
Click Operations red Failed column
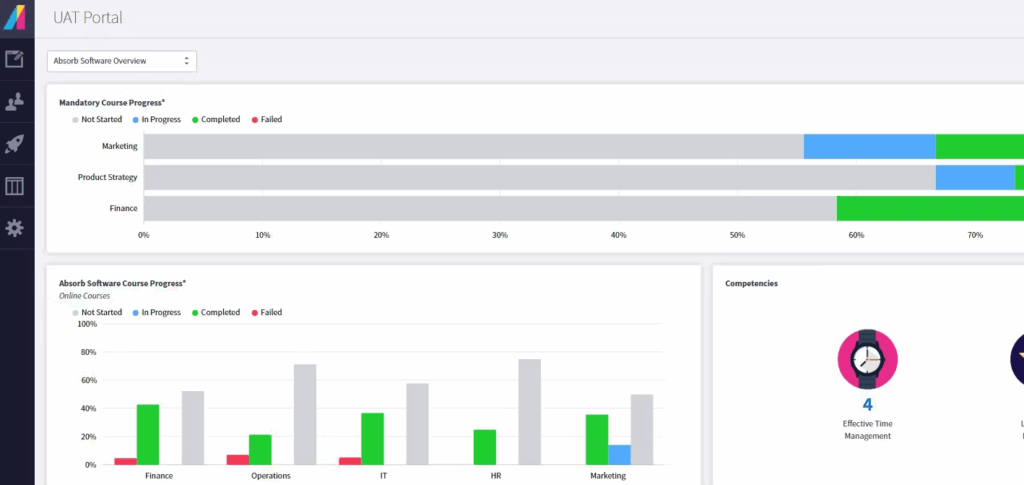(x=238, y=460)
